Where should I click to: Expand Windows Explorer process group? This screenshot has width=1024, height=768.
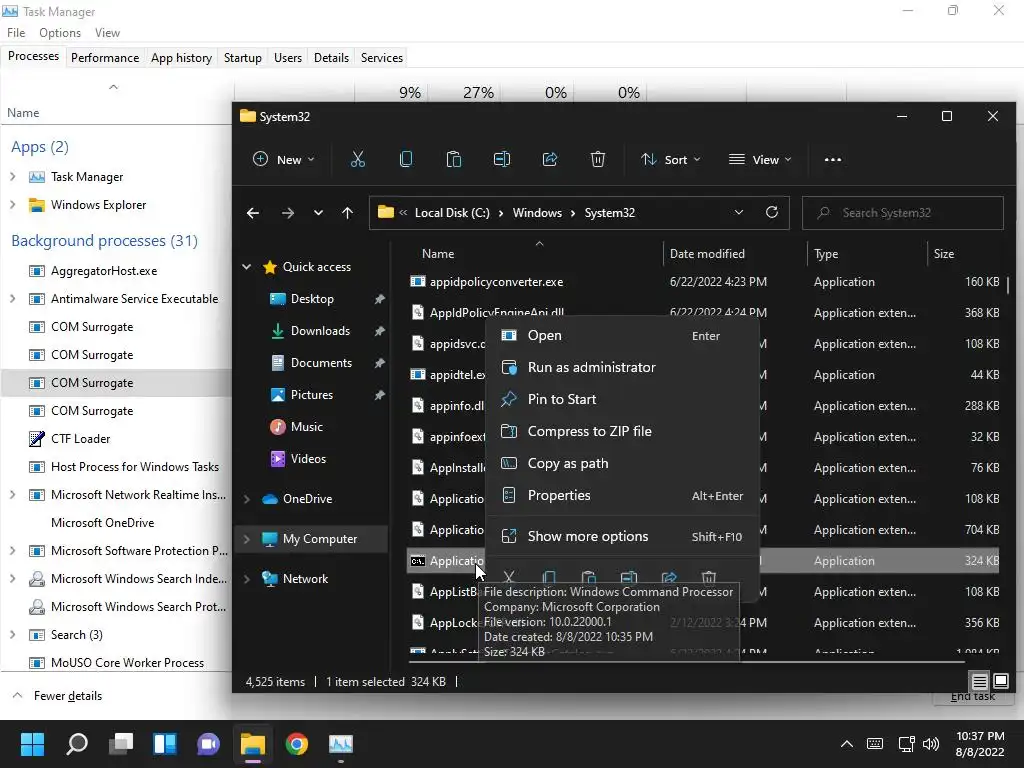coord(12,205)
